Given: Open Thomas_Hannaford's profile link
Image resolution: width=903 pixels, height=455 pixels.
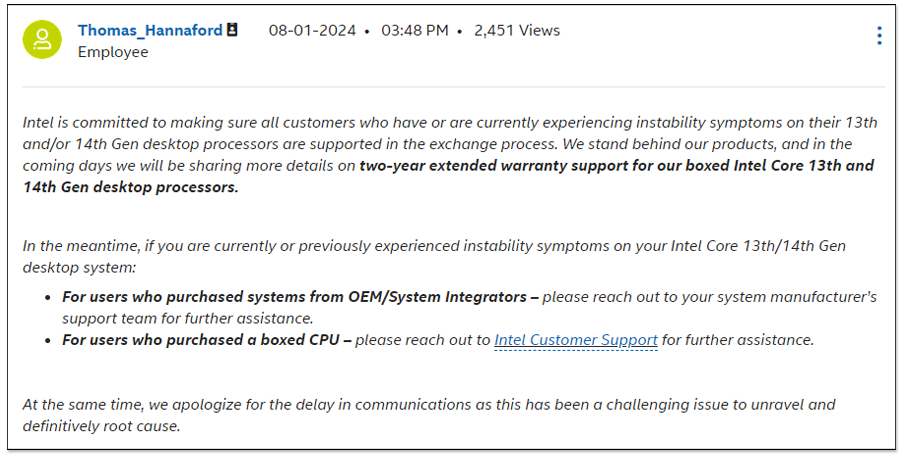Looking at the screenshot, I should [x=150, y=31].
